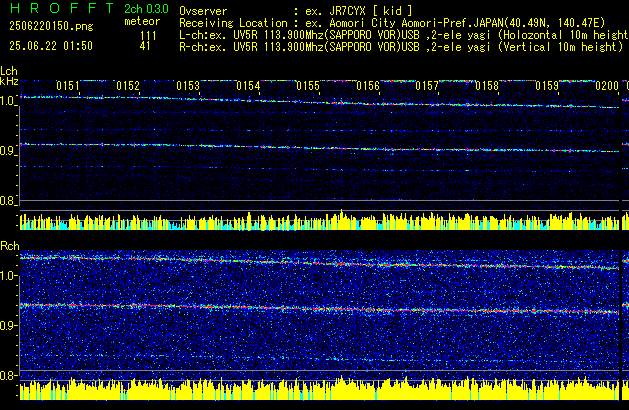Click the R-ch receiver description line
Image resolution: width=629 pixels, height=410 pixels.
point(401,47)
